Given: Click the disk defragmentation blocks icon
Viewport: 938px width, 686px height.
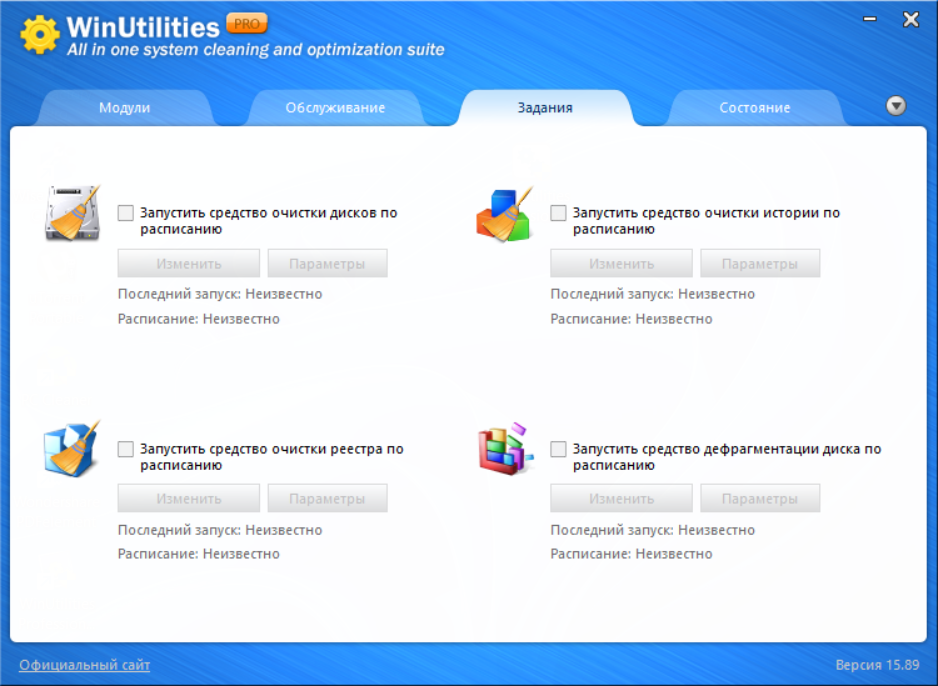Looking at the screenshot, I should tap(505, 449).
